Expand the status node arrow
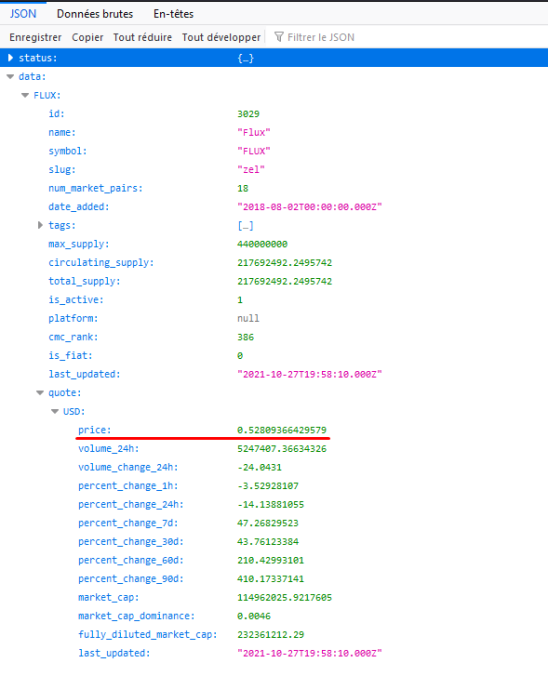Viewport: 548px width, 676px height. (10, 58)
